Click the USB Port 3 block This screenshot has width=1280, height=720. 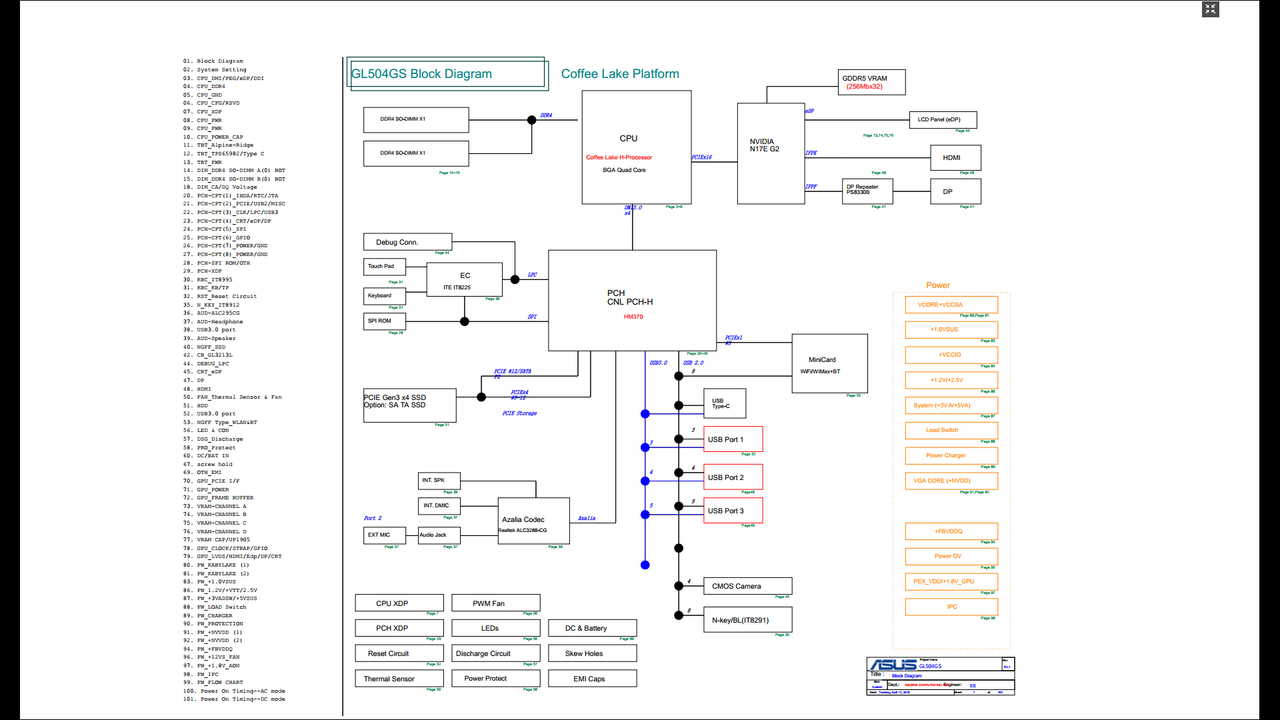point(733,510)
